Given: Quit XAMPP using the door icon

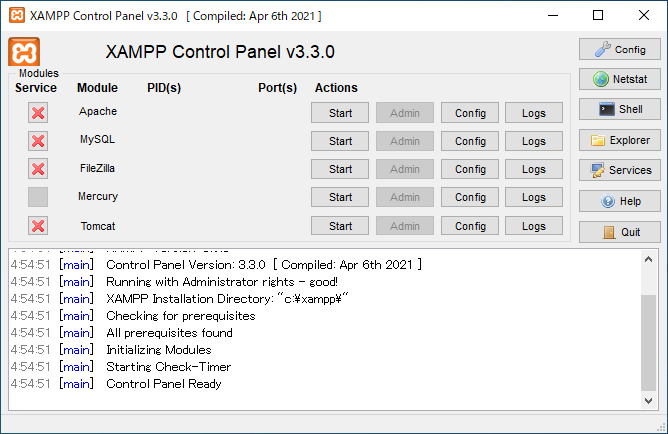Looking at the screenshot, I should (x=619, y=232).
